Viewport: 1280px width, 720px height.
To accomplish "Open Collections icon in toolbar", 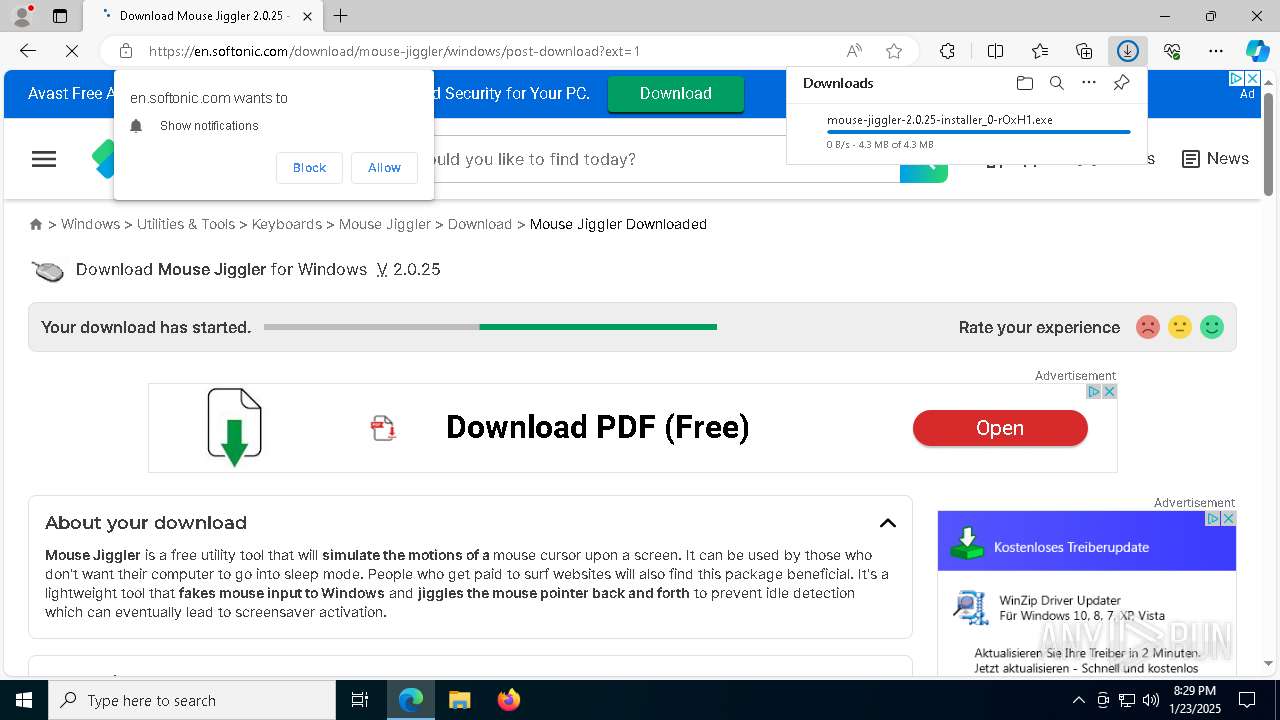I will [x=1084, y=51].
